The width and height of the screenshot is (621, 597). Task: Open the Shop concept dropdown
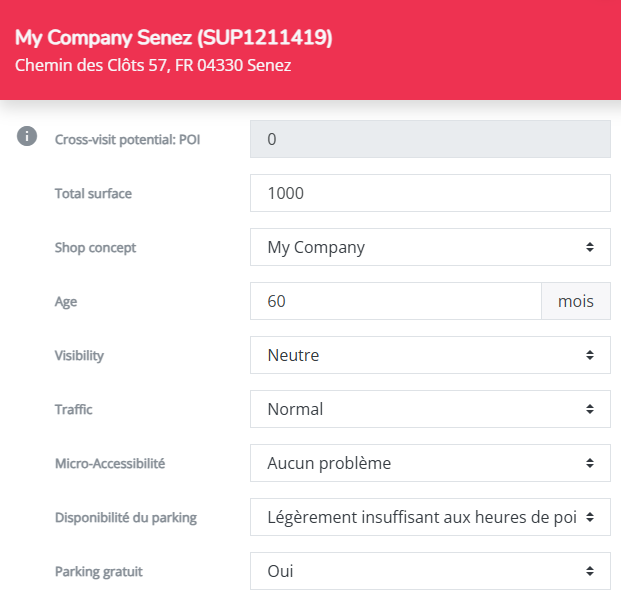[x=430, y=247]
